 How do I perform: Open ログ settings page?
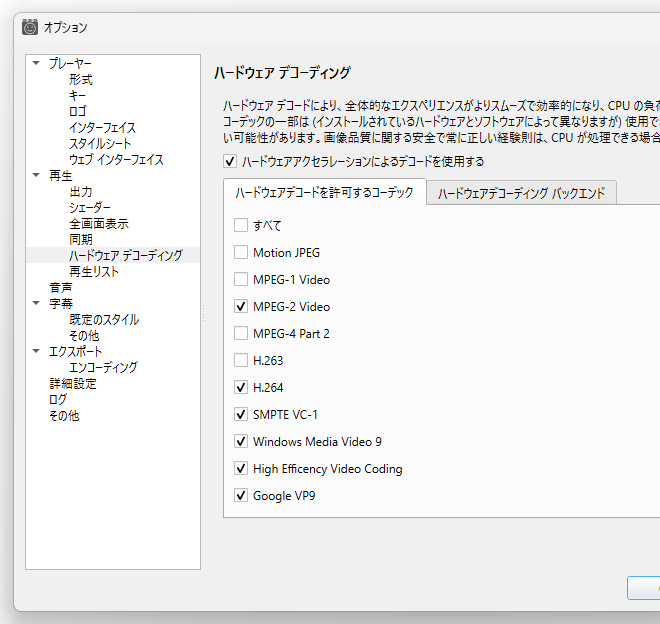coord(58,399)
